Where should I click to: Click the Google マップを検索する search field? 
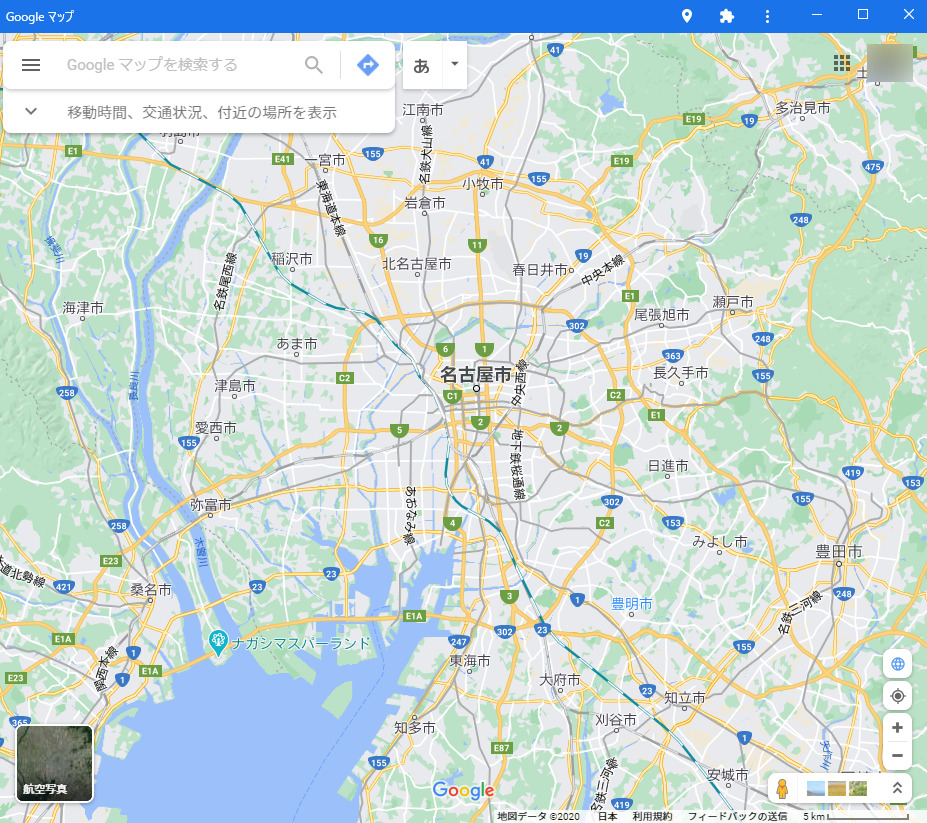[152, 64]
